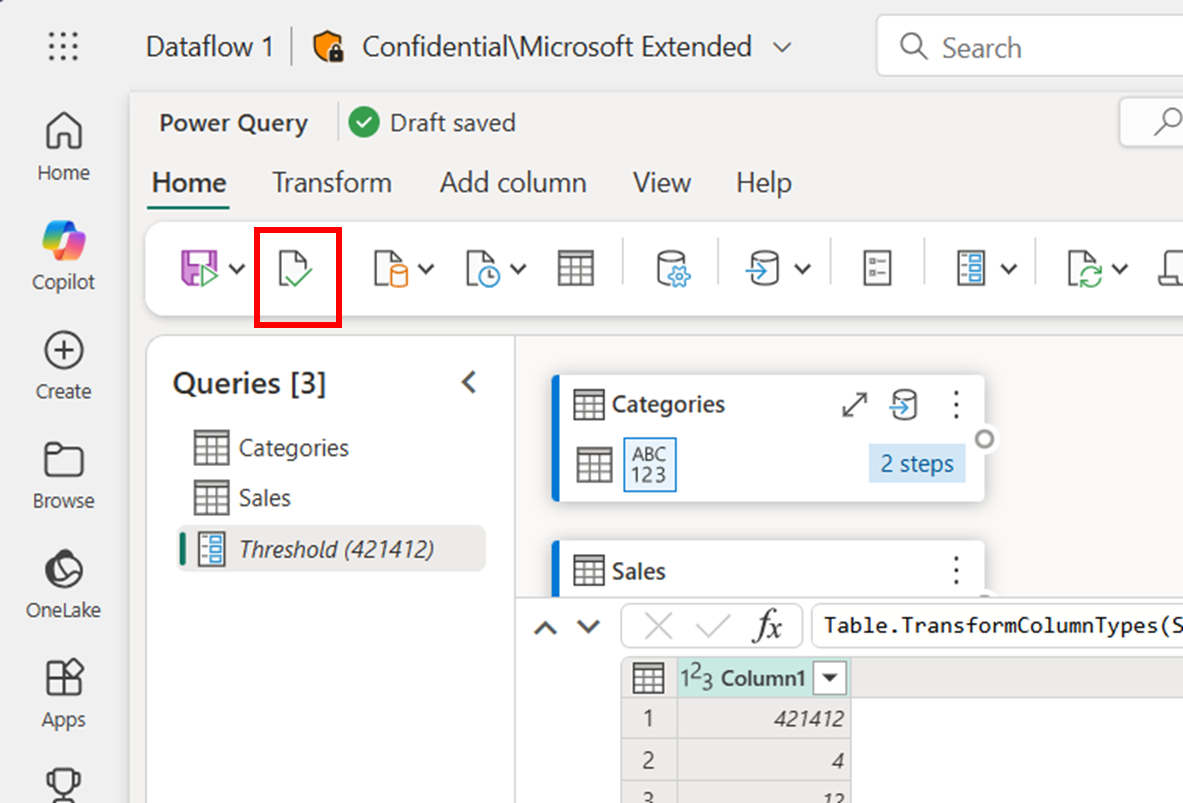Click in the top Search box
1183x803 pixels.
[1030, 47]
